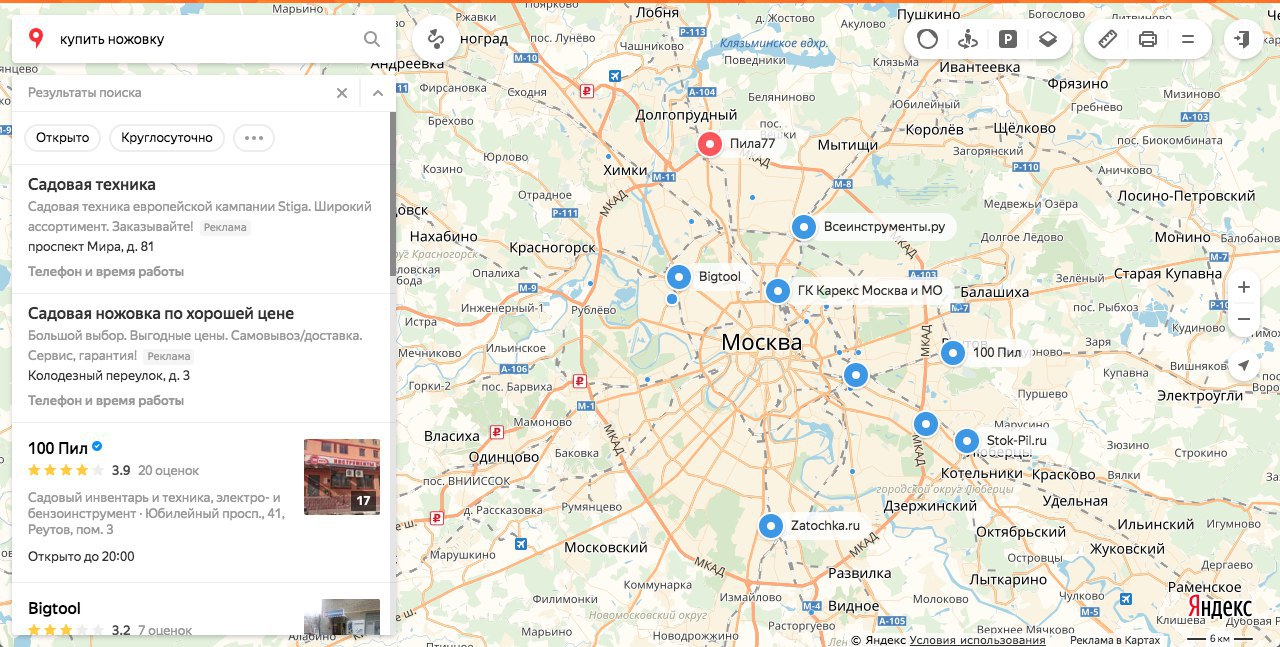Toggle the Круглосуточно filter
Screen dimensions: 1280x647
pyautogui.click(x=167, y=138)
